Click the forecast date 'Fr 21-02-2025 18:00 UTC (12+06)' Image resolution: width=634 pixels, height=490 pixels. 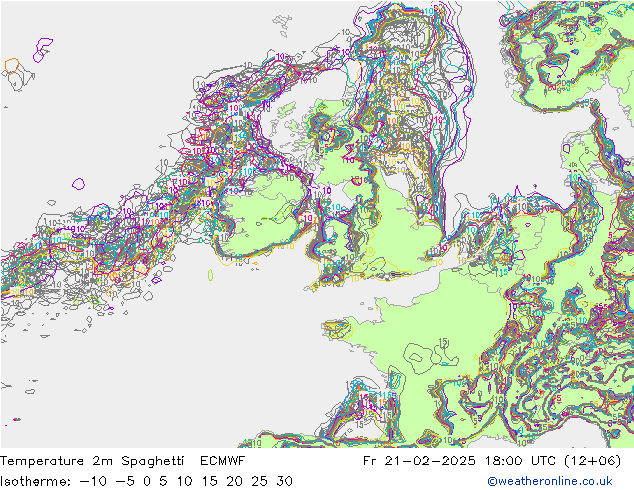click(x=492, y=461)
